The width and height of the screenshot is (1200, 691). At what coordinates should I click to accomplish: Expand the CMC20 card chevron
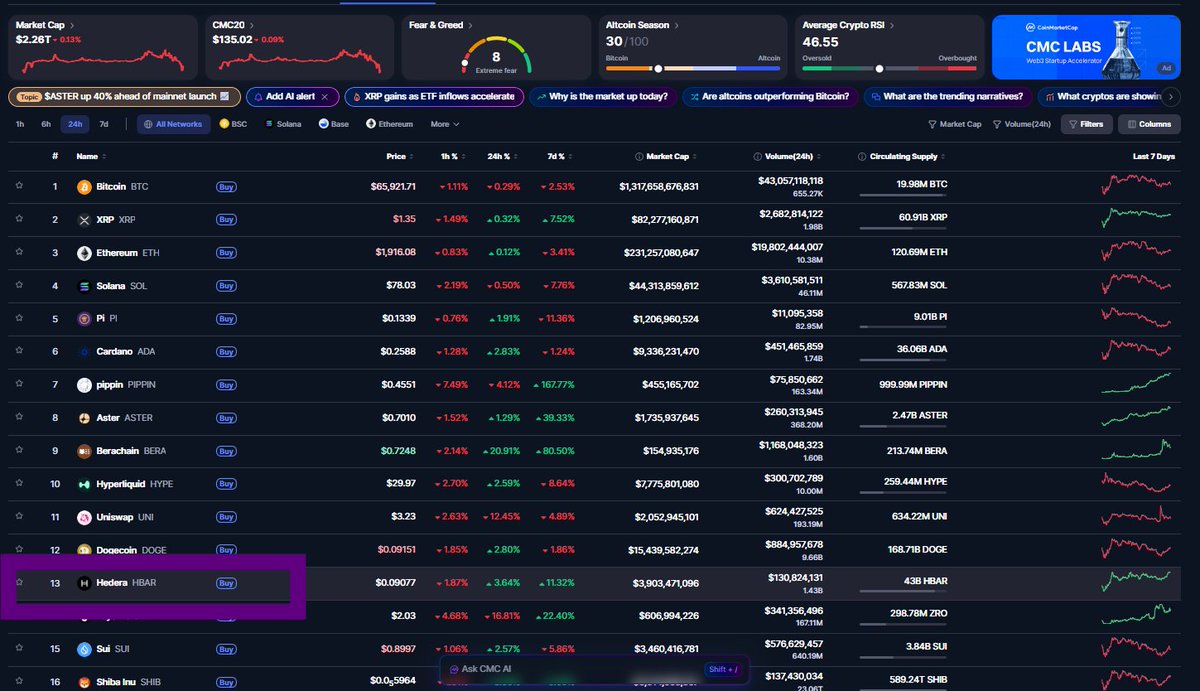coord(251,25)
